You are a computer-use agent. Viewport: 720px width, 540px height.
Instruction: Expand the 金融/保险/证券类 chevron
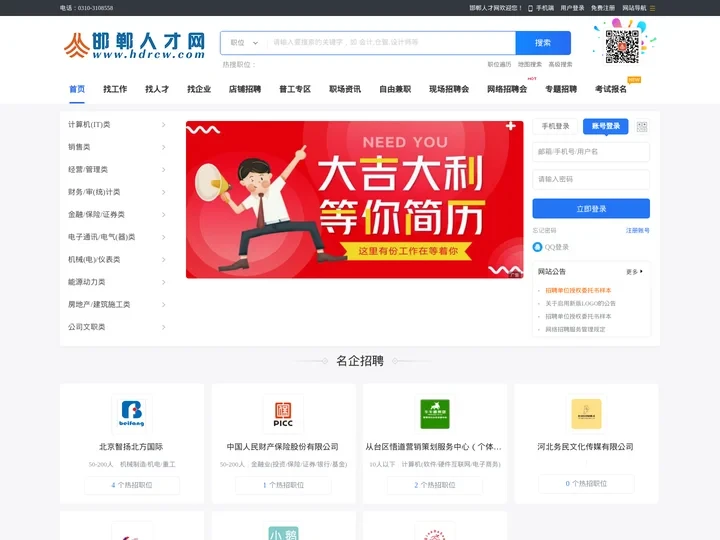click(163, 215)
